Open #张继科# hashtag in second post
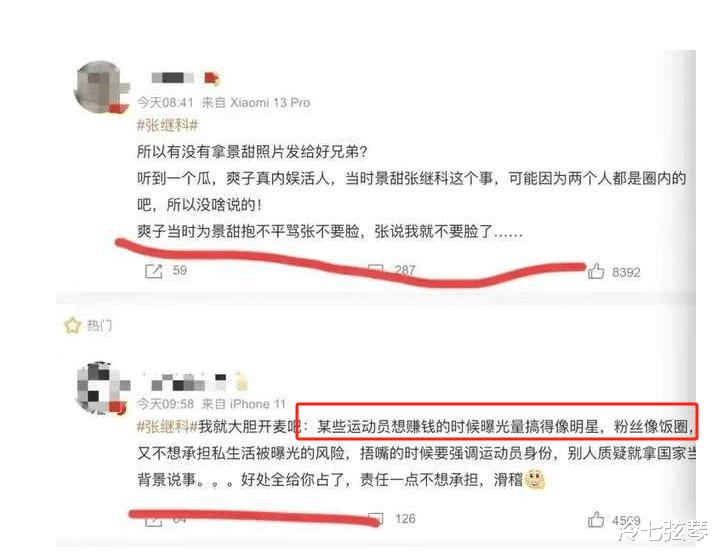 (168, 427)
